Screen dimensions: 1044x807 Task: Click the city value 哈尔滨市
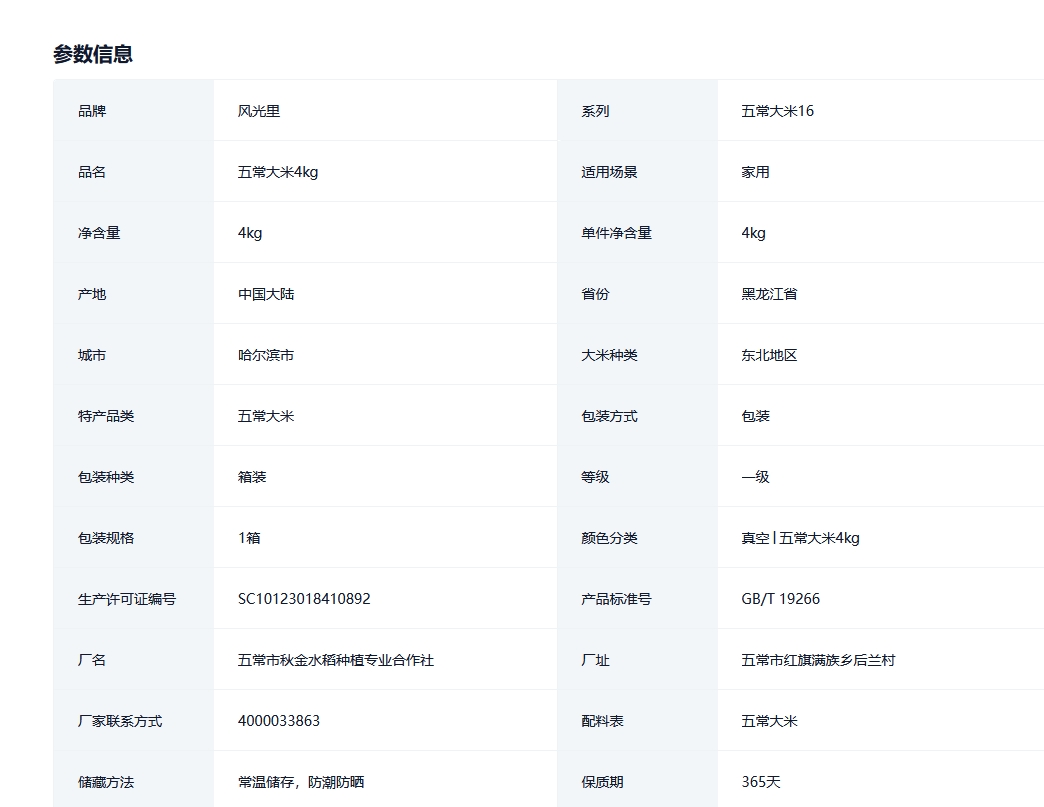[266, 356]
